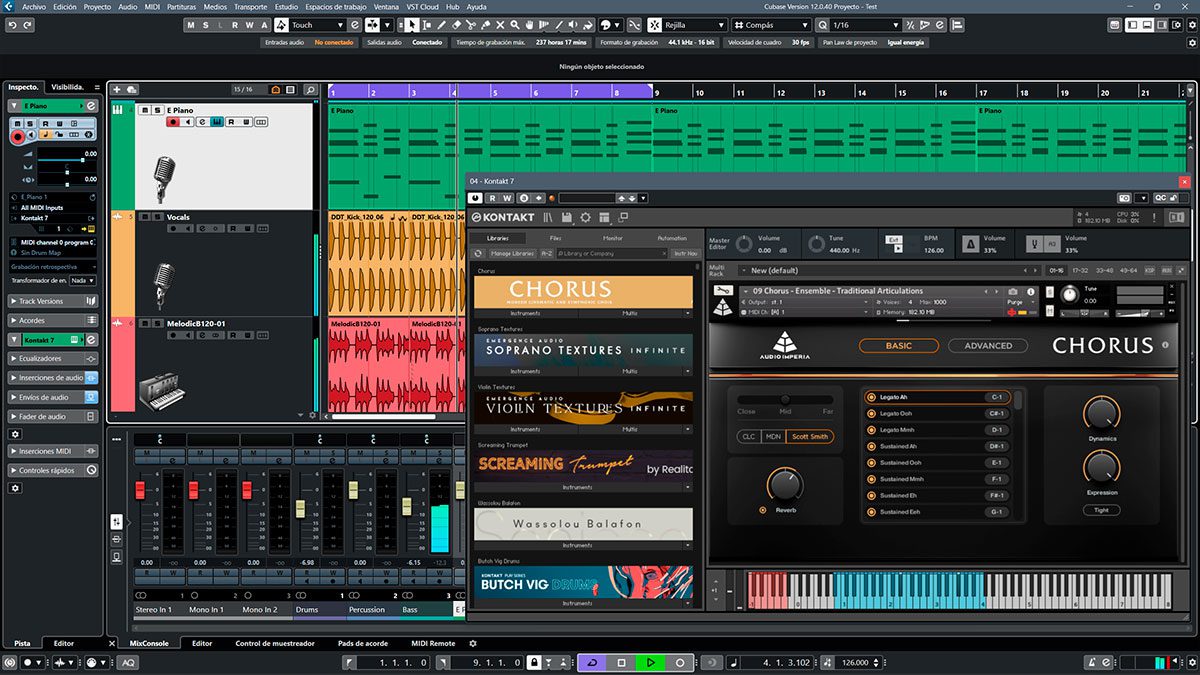Select the Legato Ah articulation radio button

tap(871, 397)
